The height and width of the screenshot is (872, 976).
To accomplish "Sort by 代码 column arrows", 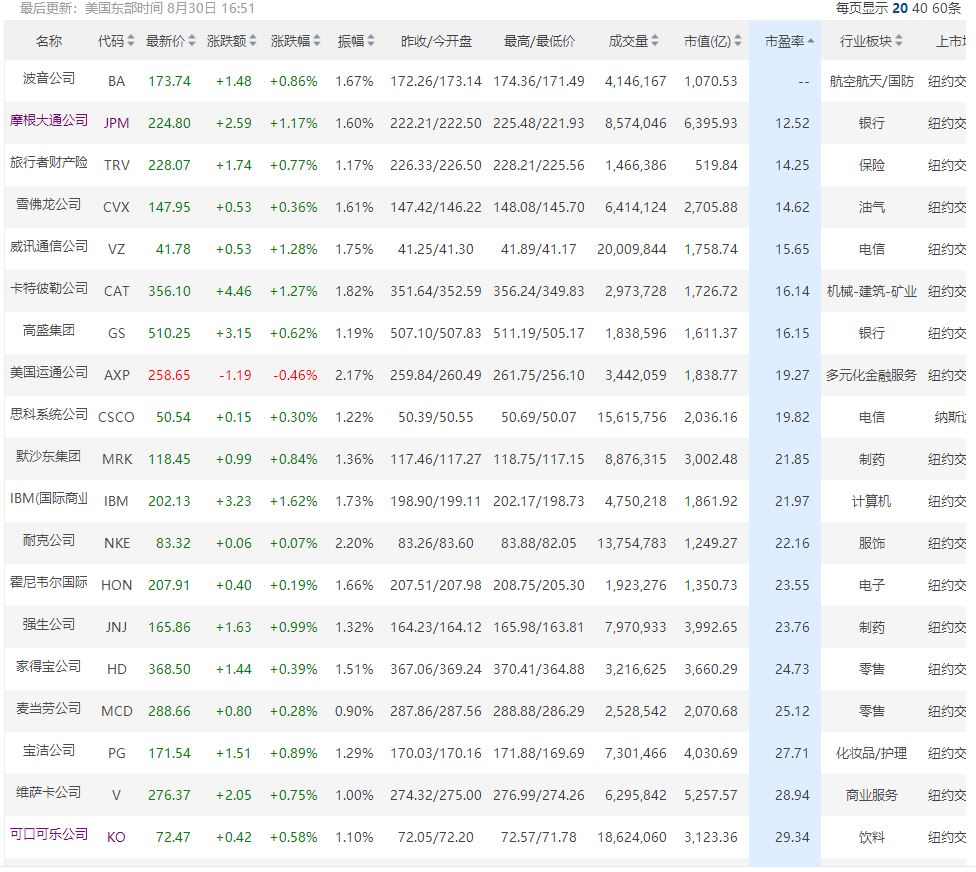I will point(131,41).
